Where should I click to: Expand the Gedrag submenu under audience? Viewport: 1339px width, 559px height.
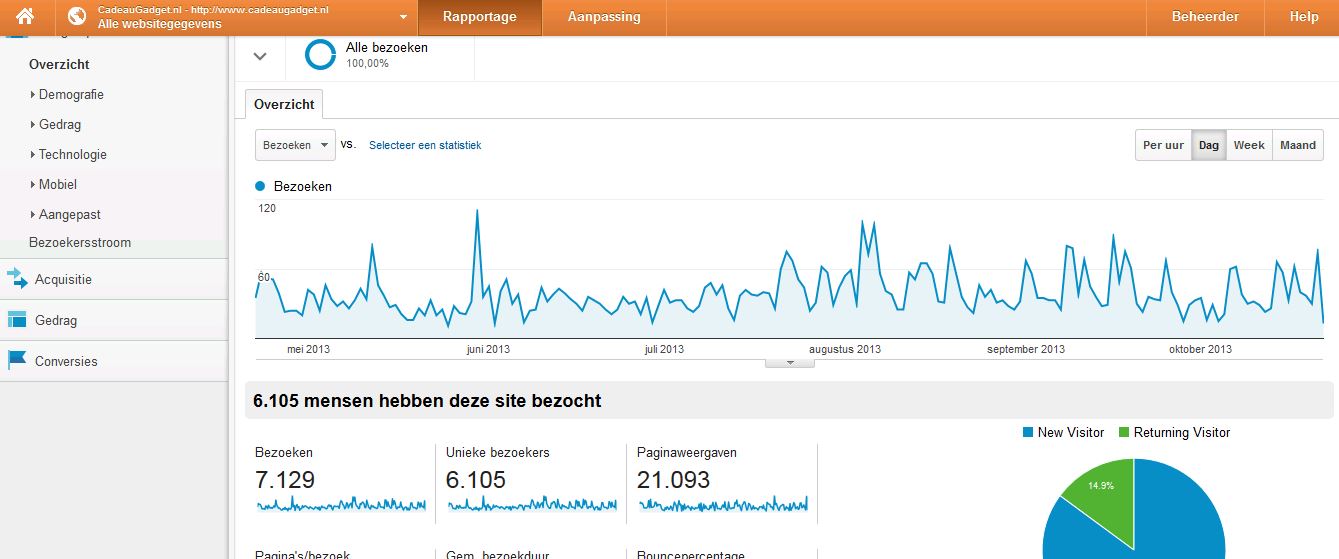point(59,124)
